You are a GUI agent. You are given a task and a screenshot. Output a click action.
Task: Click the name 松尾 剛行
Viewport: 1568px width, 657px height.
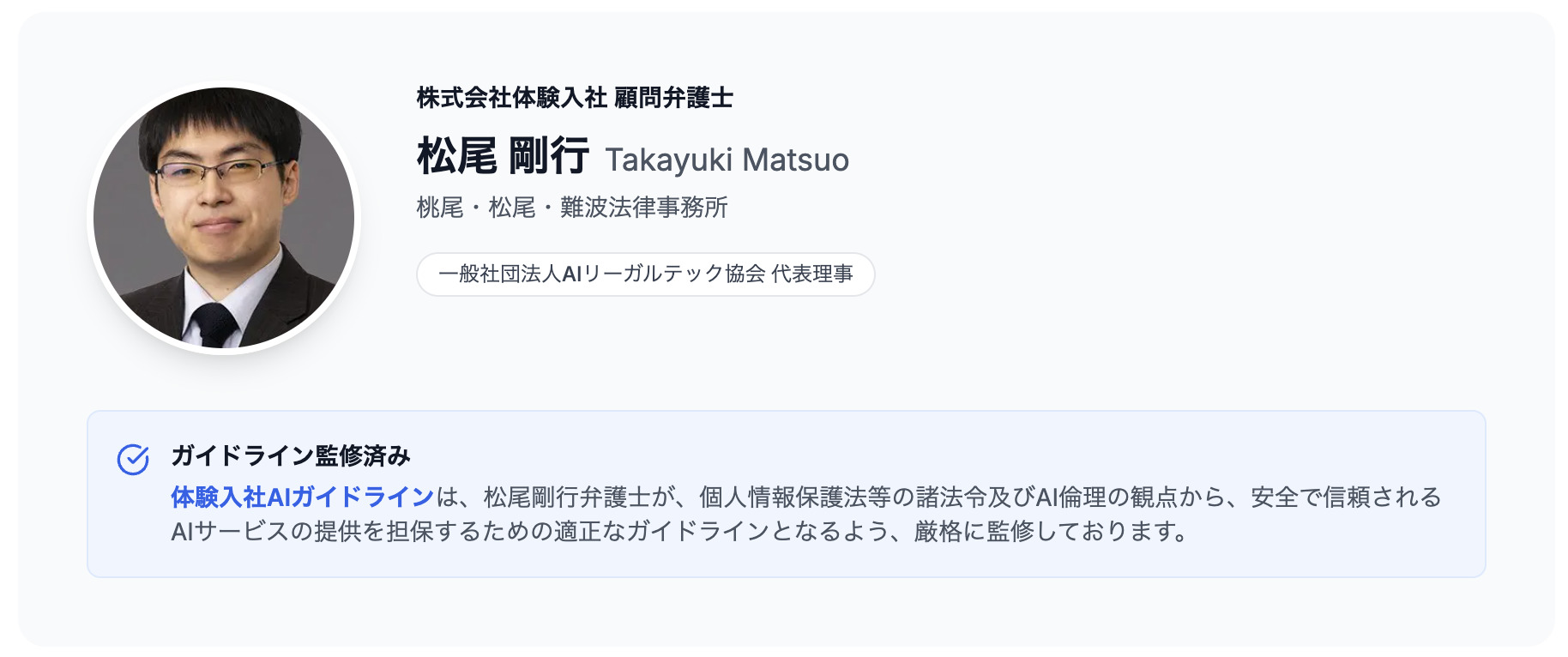click(503, 157)
